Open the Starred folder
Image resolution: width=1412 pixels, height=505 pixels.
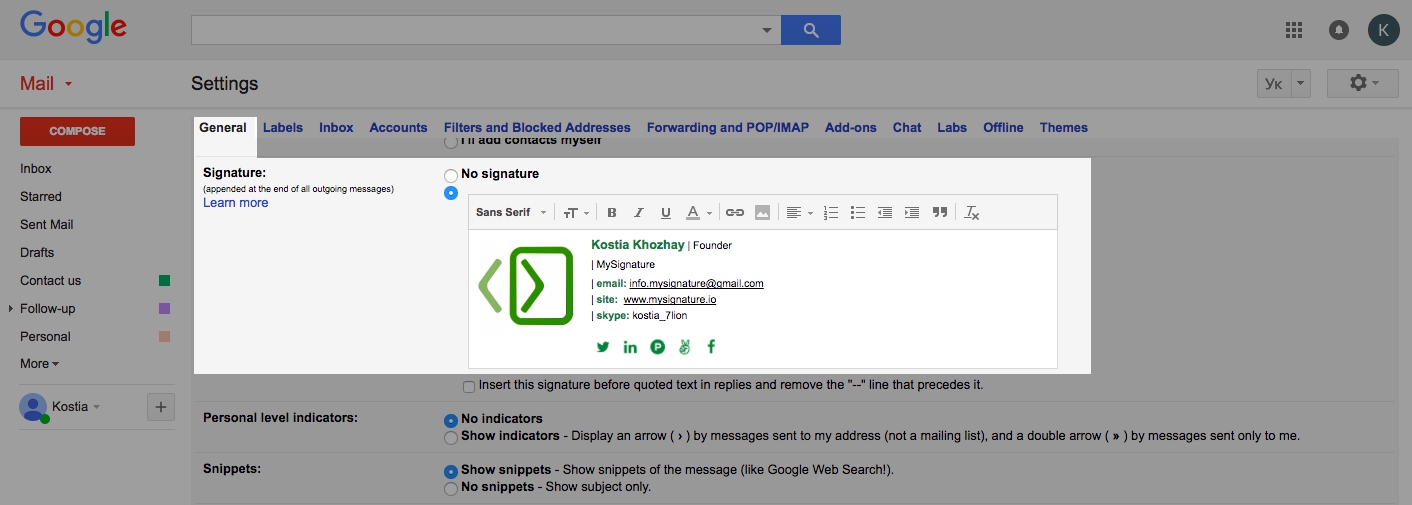point(41,197)
